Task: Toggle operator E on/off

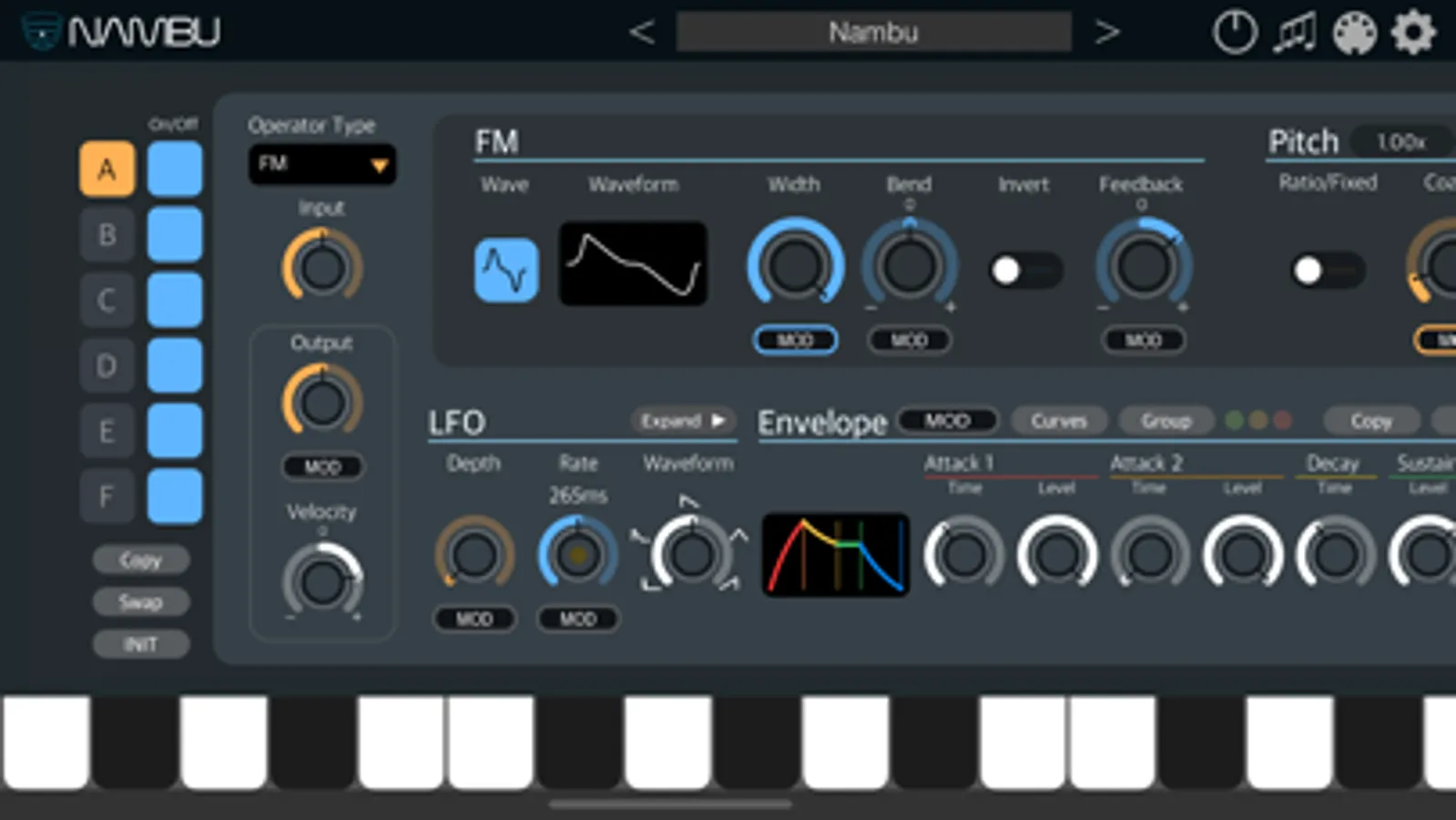Action: 175,431
